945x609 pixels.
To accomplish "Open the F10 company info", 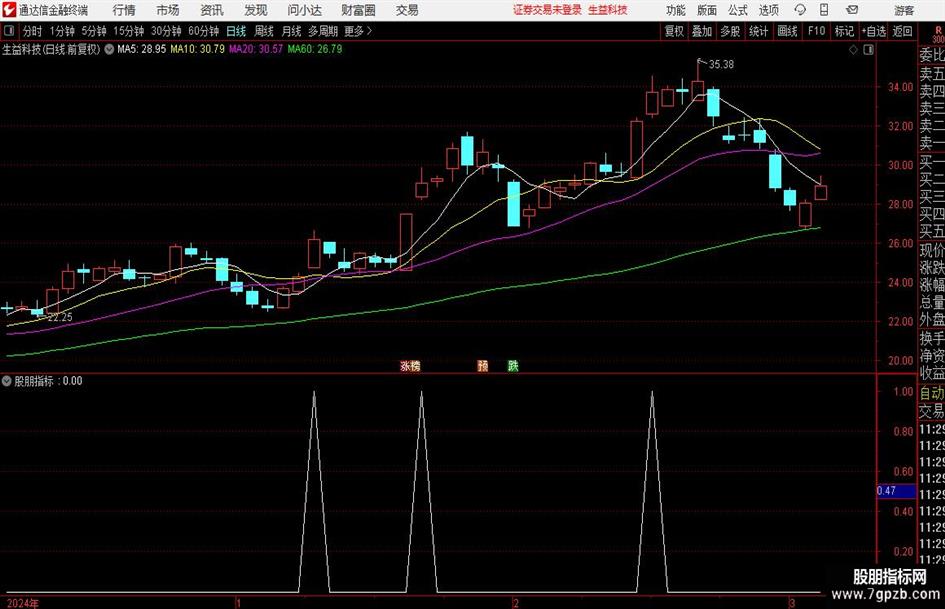I will (817, 31).
